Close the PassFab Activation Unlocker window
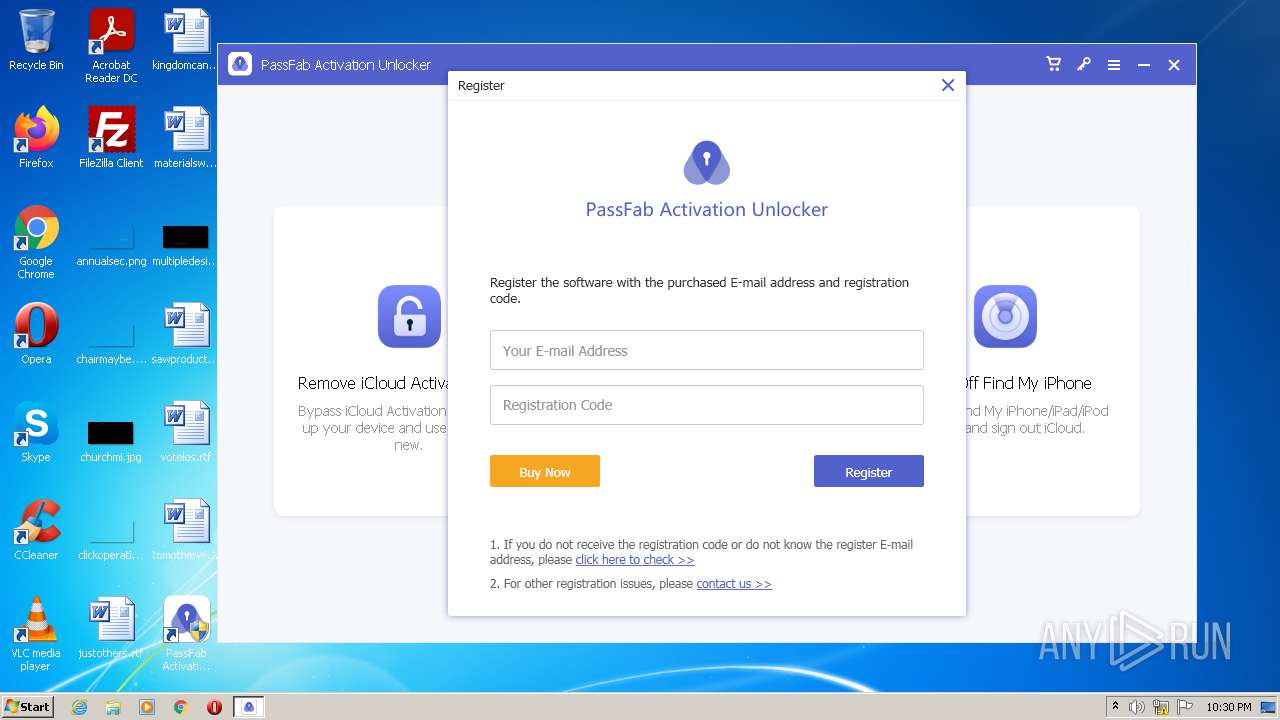Screen dimensions: 1280x720 coord(1174,65)
